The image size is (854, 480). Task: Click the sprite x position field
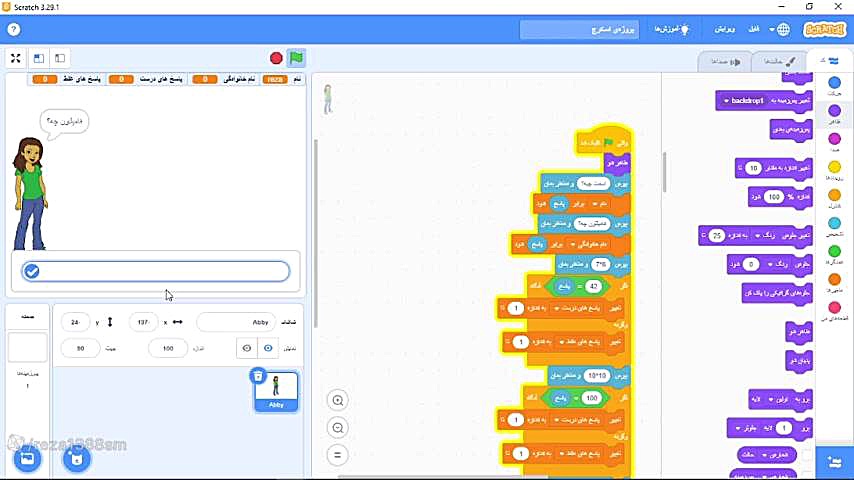coord(143,322)
